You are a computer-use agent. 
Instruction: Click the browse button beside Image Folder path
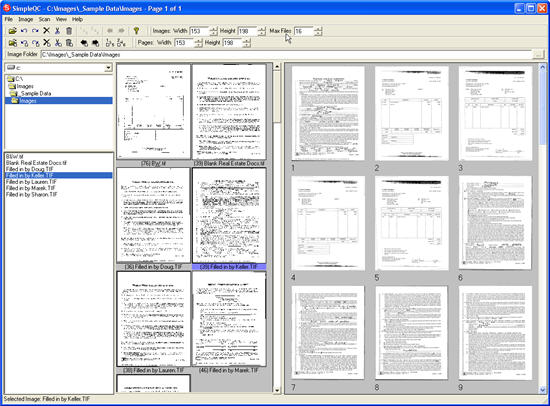click(538, 54)
